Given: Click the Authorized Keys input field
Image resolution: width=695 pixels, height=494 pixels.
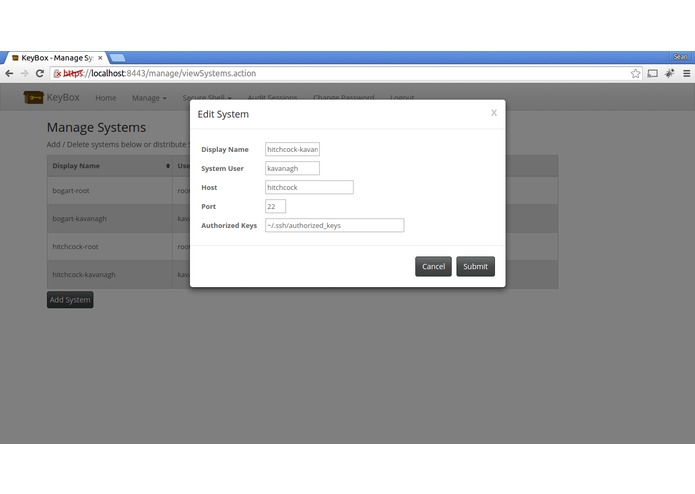Looking at the screenshot, I should click(334, 226).
